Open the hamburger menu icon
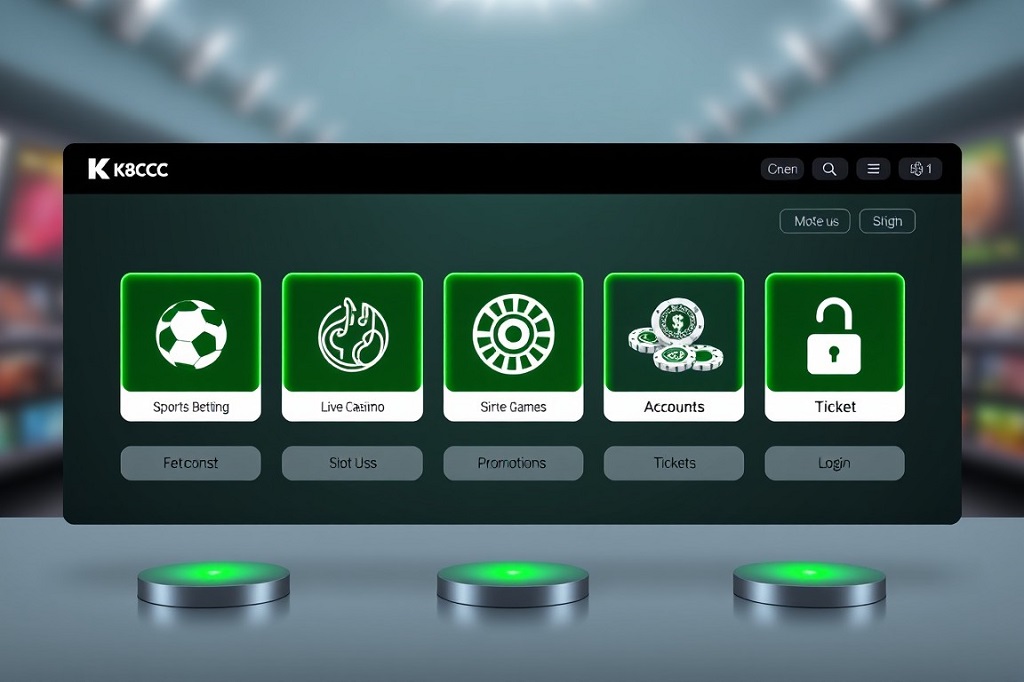The width and height of the screenshot is (1024, 682). pos(873,169)
